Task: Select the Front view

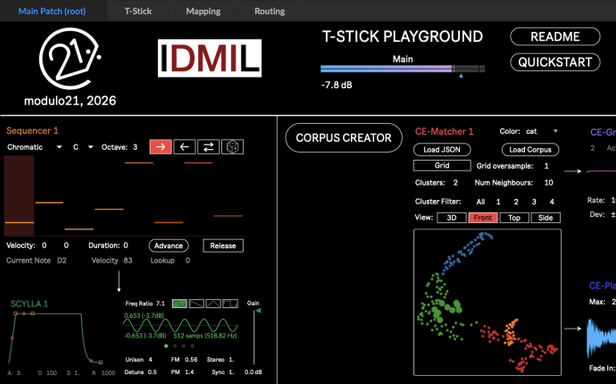Action: pos(483,218)
